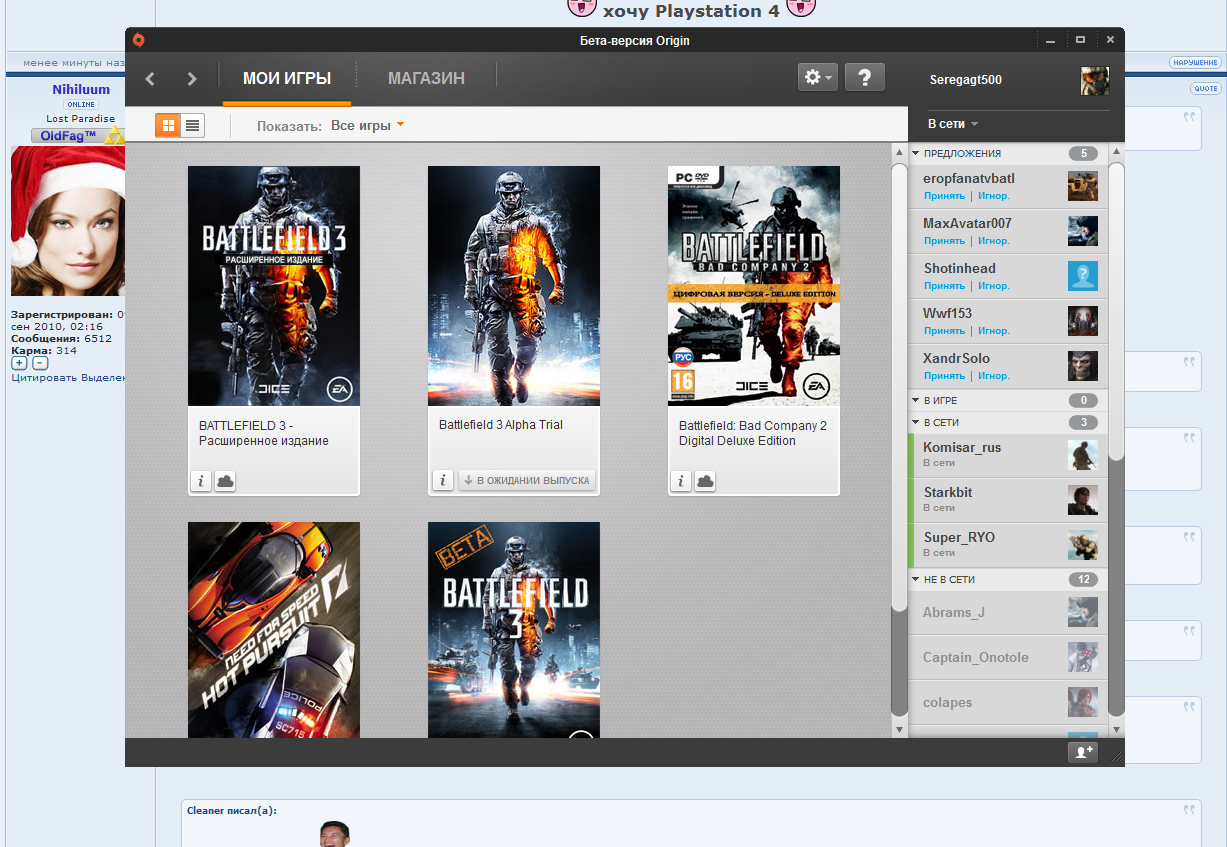Switch to grid view of games
This screenshot has width=1227, height=847.
click(x=168, y=125)
